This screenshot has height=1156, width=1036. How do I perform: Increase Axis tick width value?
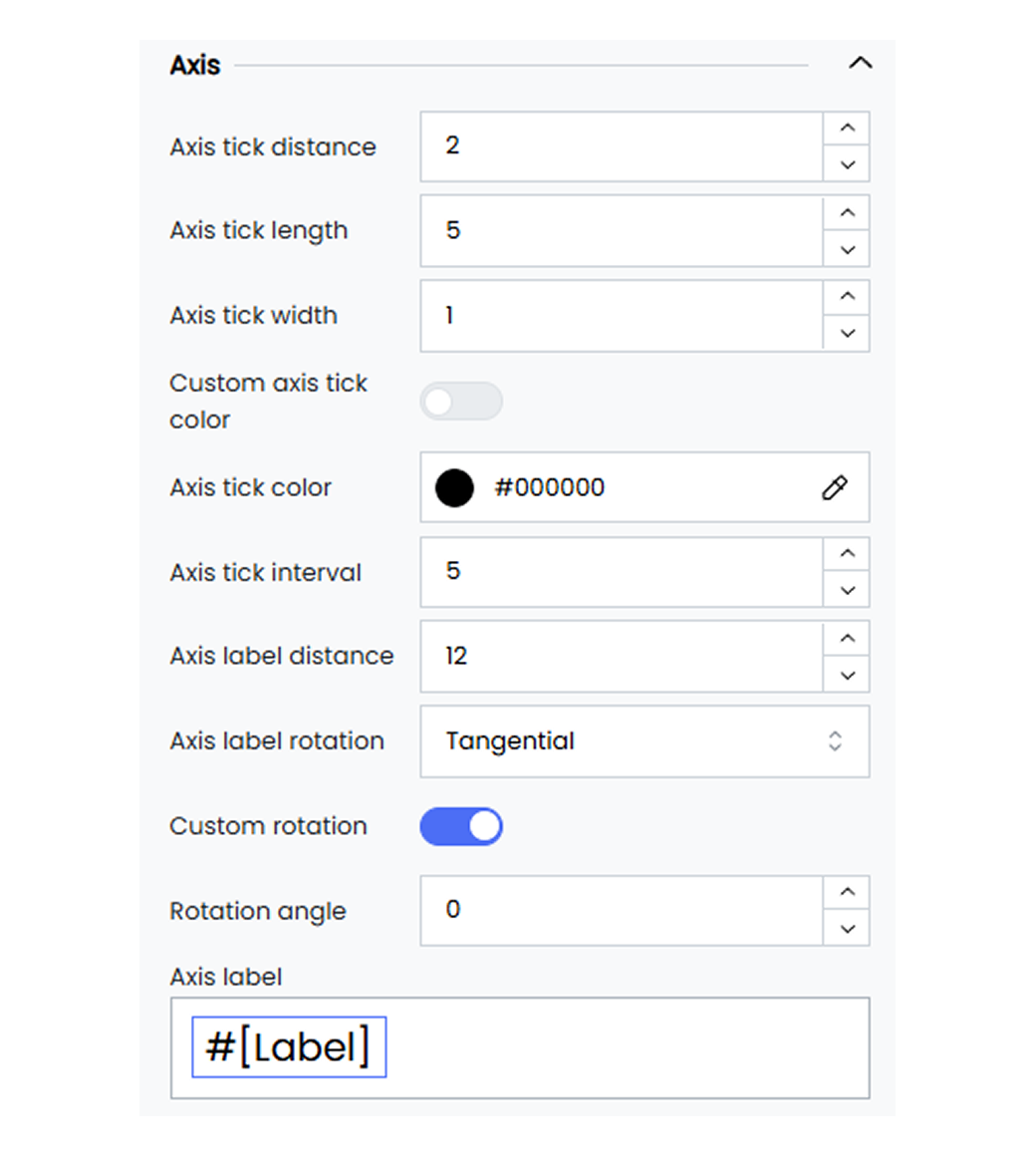click(x=848, y=296)
